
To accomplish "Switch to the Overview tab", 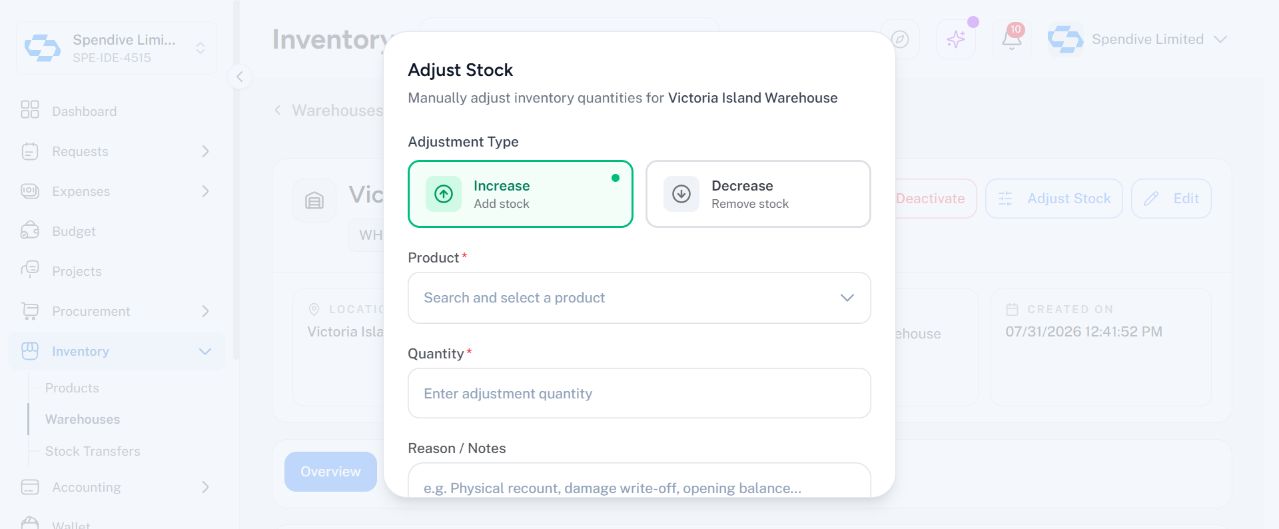I will (x=330, y=472).
